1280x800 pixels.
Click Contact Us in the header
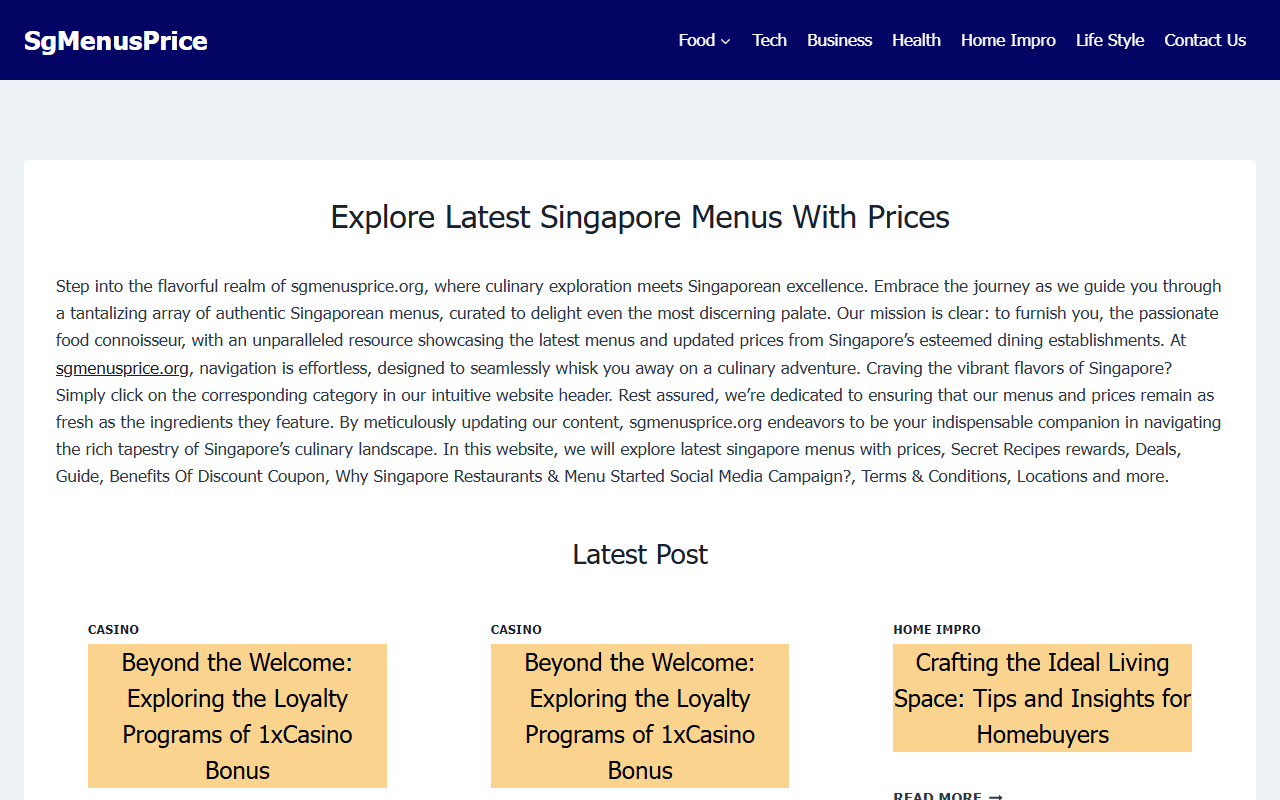point(1205,40)
